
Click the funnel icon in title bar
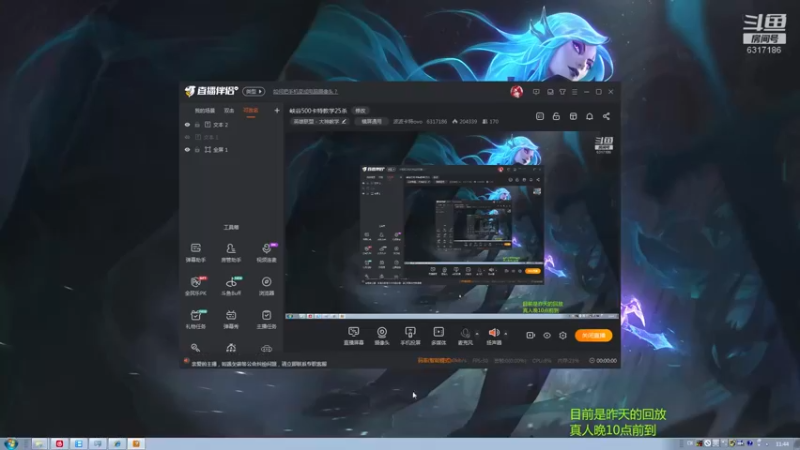pyautogui.click(x=562, y=92)
